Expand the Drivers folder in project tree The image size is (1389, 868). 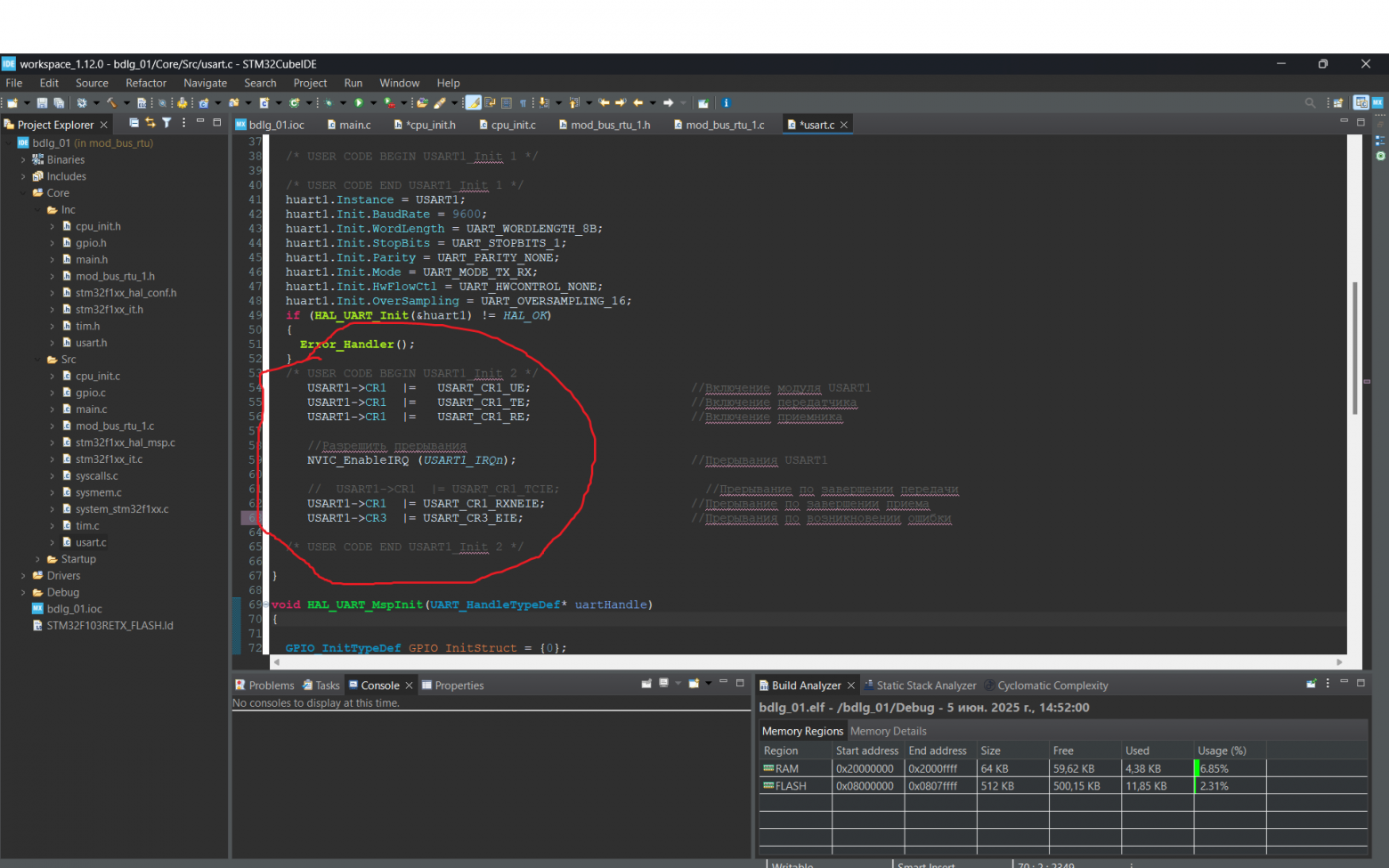point(23,576)
